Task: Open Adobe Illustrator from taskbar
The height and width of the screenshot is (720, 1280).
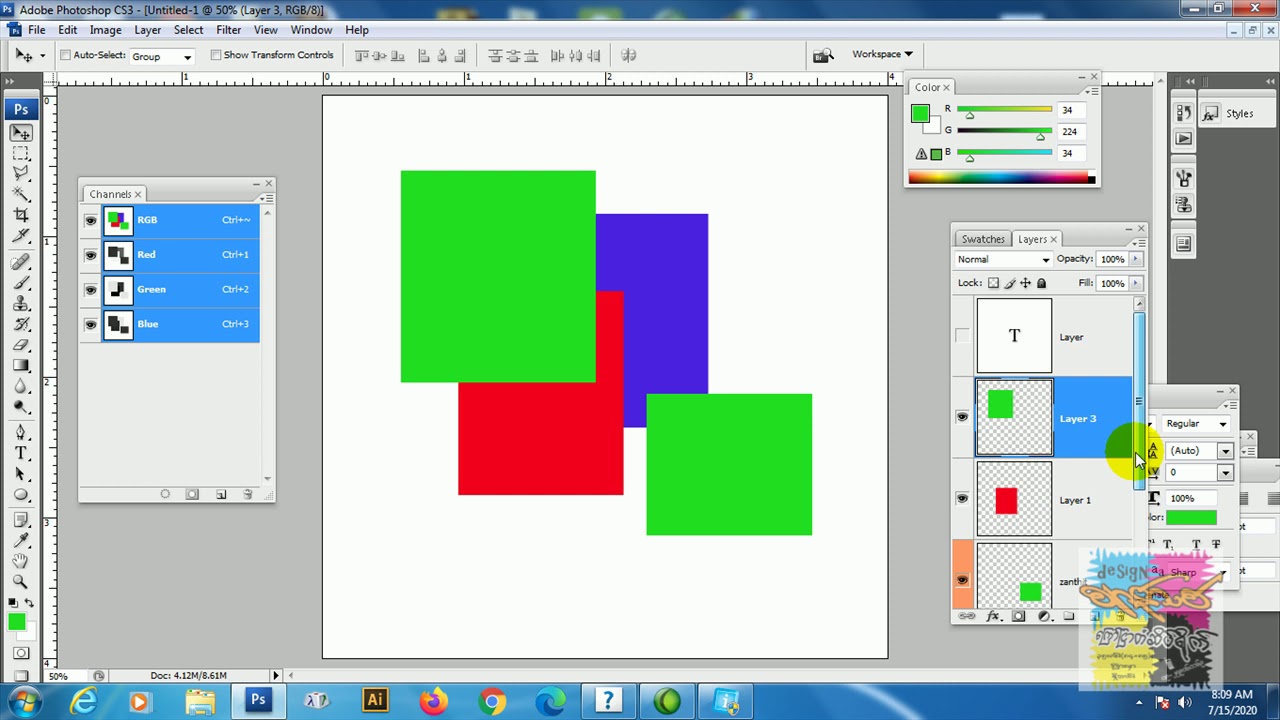Action: point(375,701)
